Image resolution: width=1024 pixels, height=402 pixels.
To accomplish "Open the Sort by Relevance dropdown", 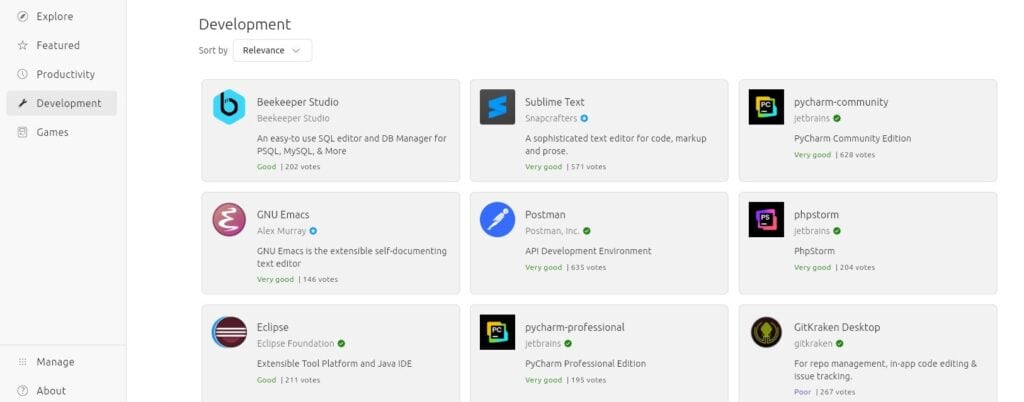I will (272, 50).
